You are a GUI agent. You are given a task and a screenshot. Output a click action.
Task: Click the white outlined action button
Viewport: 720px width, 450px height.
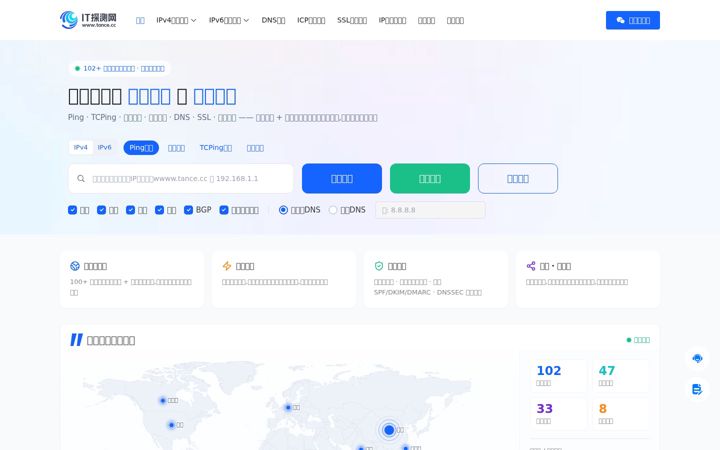[x=518, y=179]
